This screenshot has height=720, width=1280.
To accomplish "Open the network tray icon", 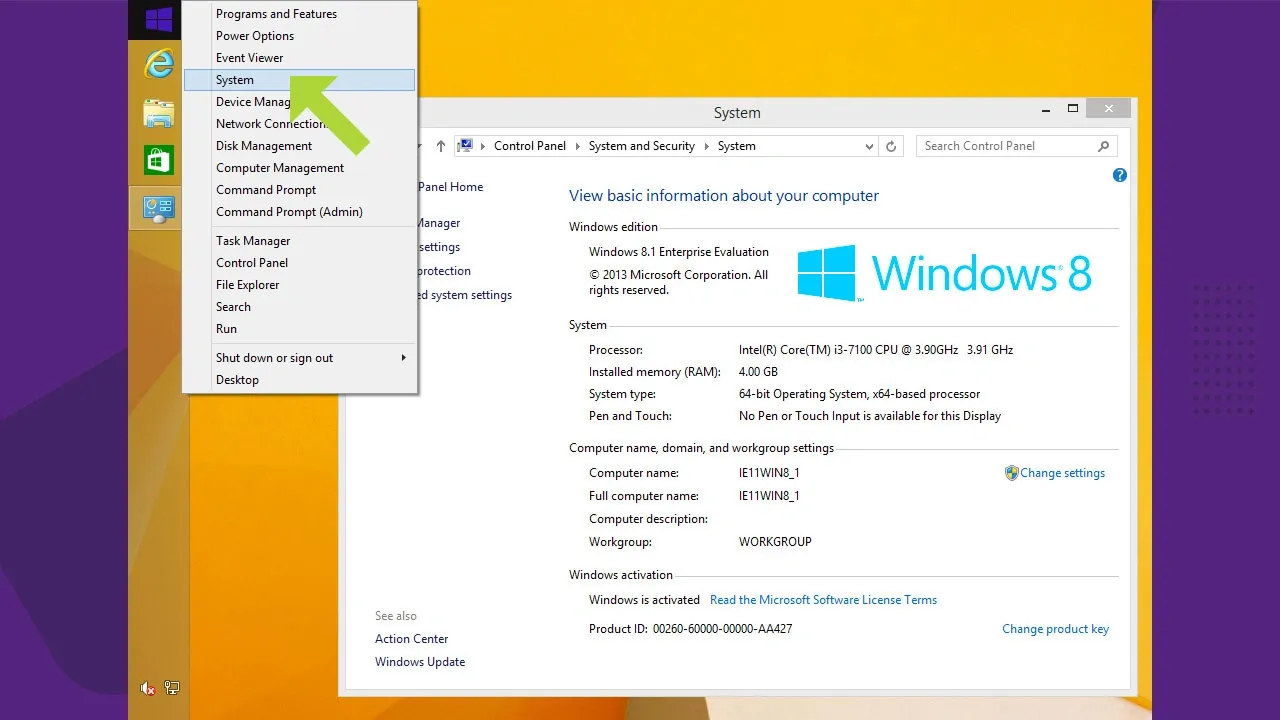I will click(x=172, y=688).
